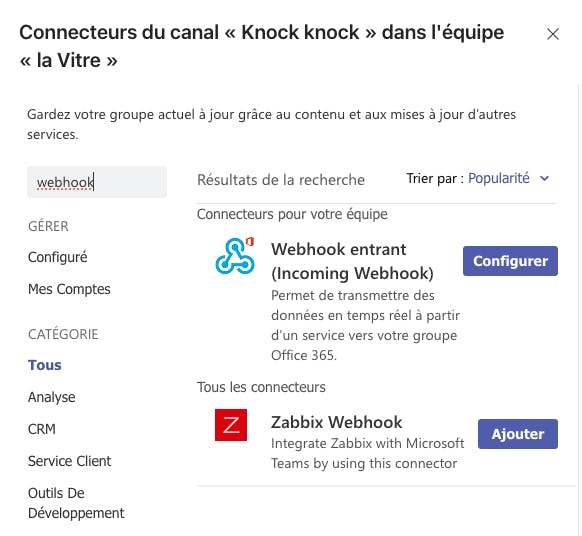
Task: Select the CRM category
Action: (42, 429)
